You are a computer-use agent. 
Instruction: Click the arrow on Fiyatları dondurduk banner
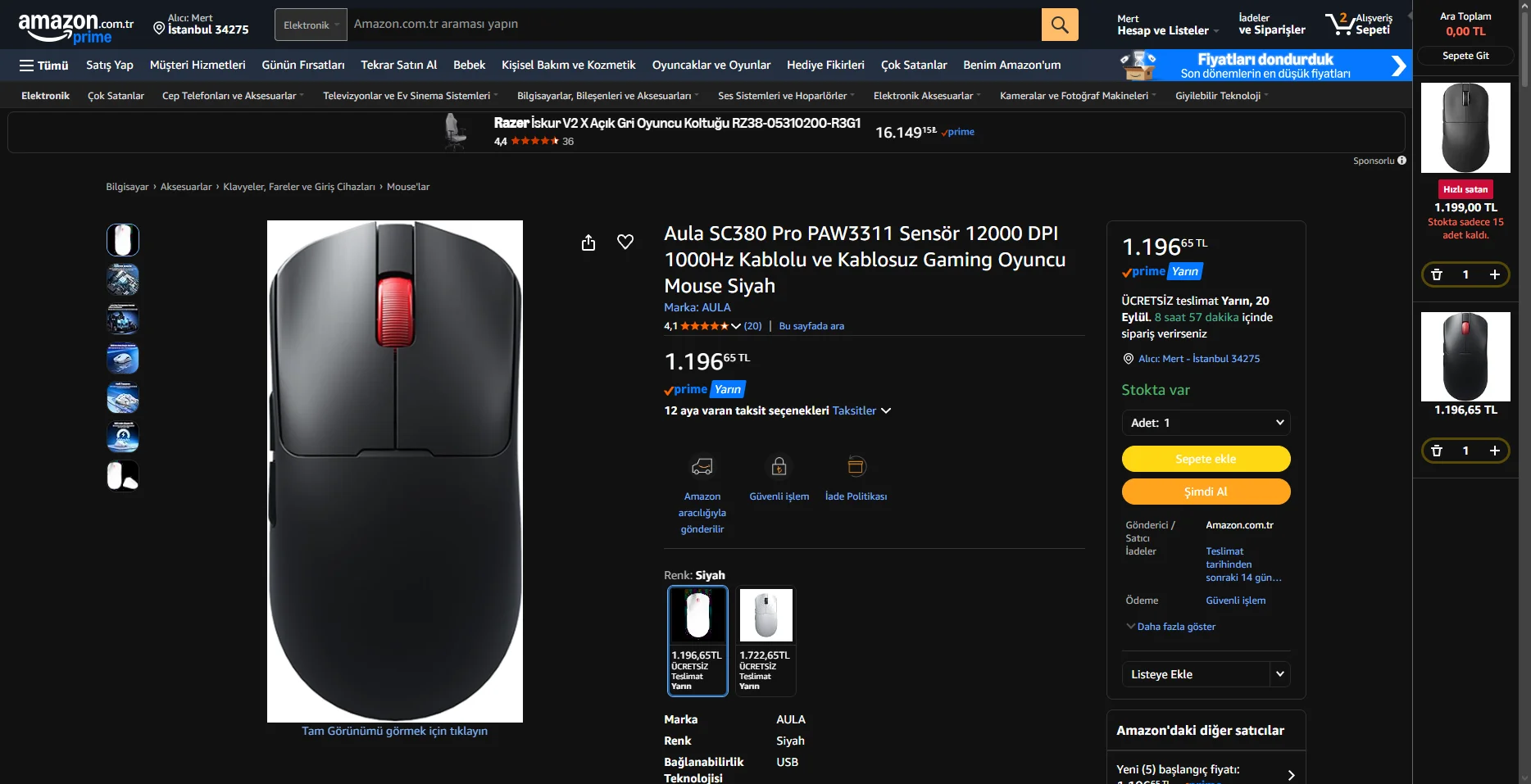coord(1398,66)
